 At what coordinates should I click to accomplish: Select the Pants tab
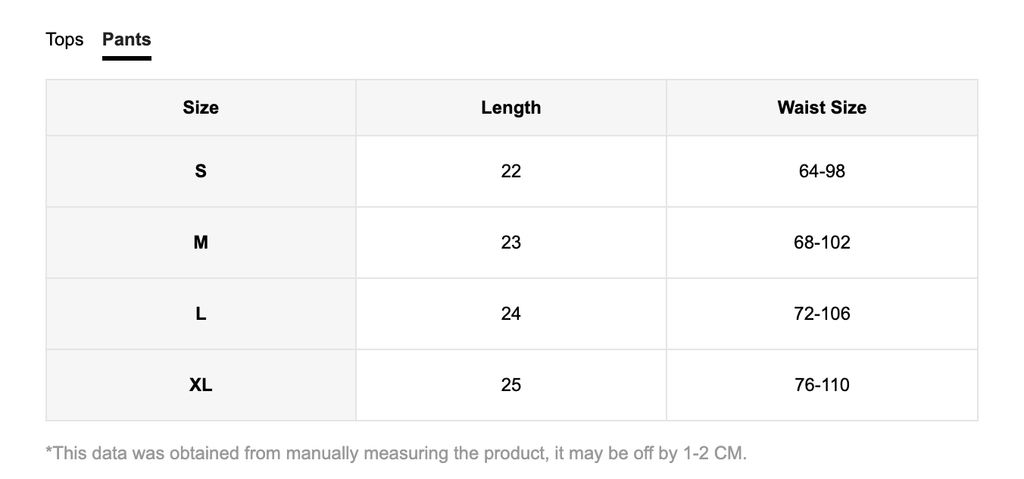(126, 40)
